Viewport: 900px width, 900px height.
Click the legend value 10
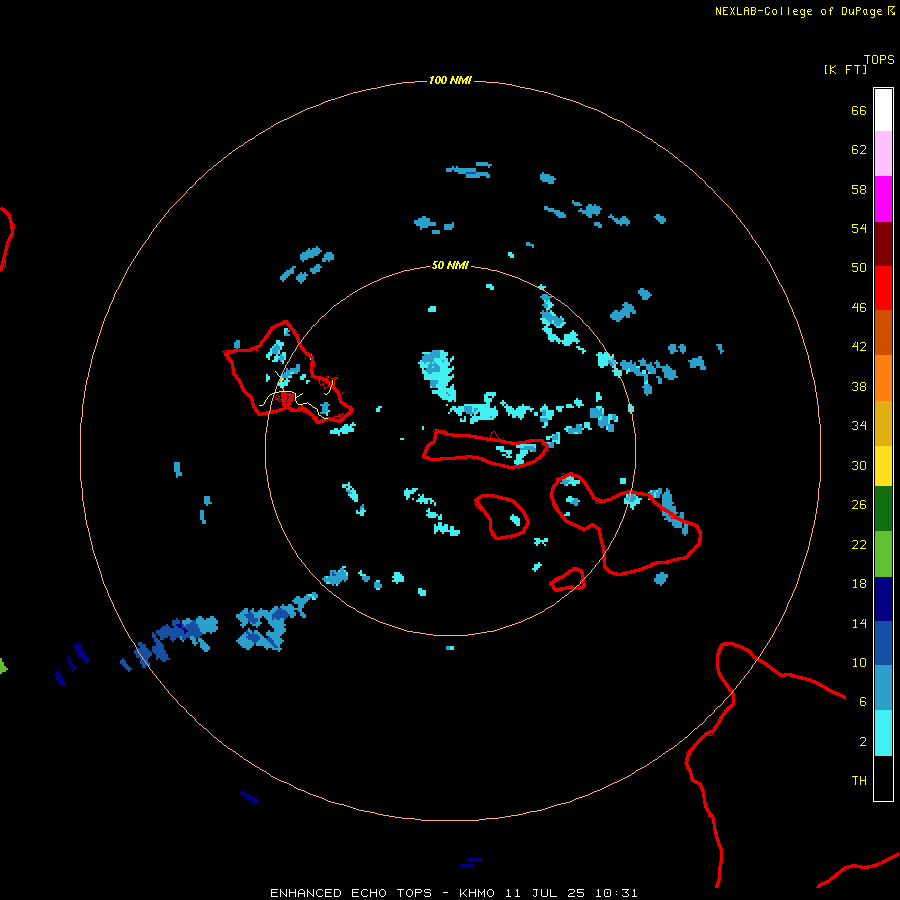click(859, 663)
